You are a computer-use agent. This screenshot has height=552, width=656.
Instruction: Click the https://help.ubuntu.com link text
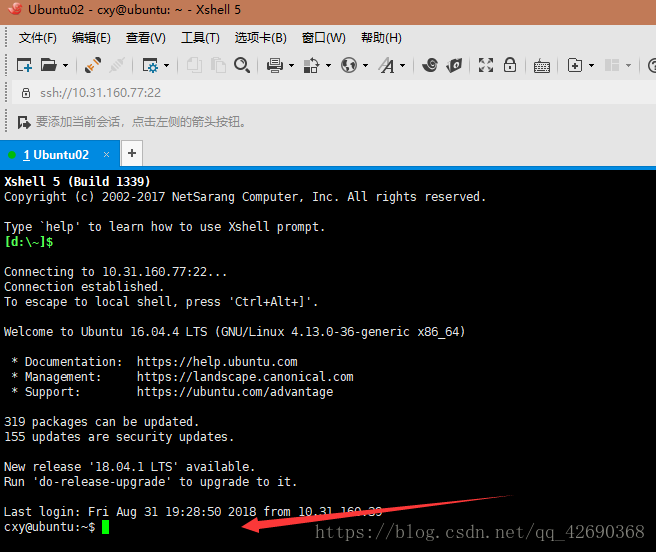(217, 362)
